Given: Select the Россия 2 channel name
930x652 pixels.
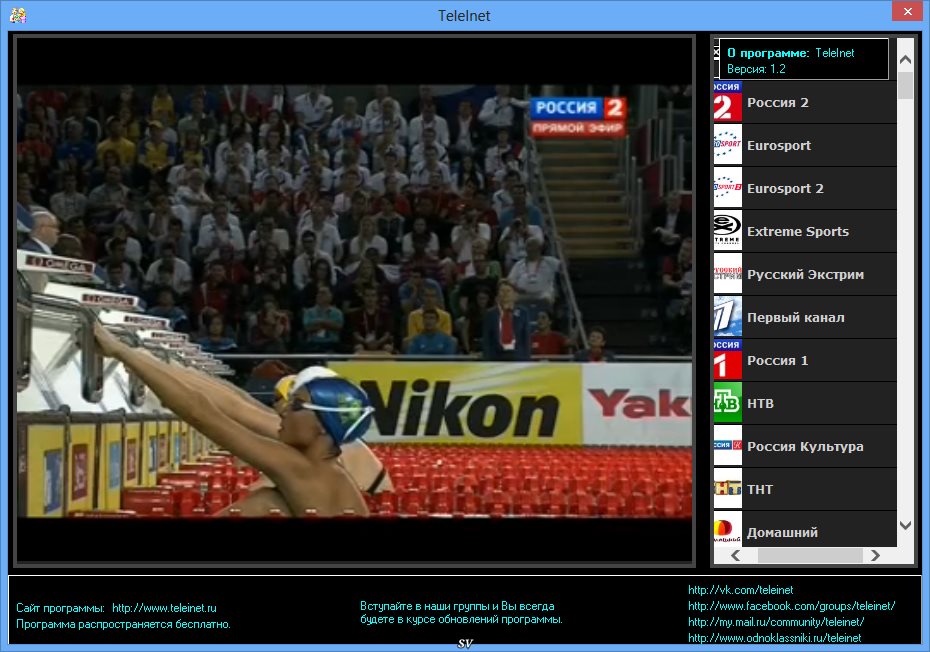Looking at the screenshot, I should (x=778, y=102).
